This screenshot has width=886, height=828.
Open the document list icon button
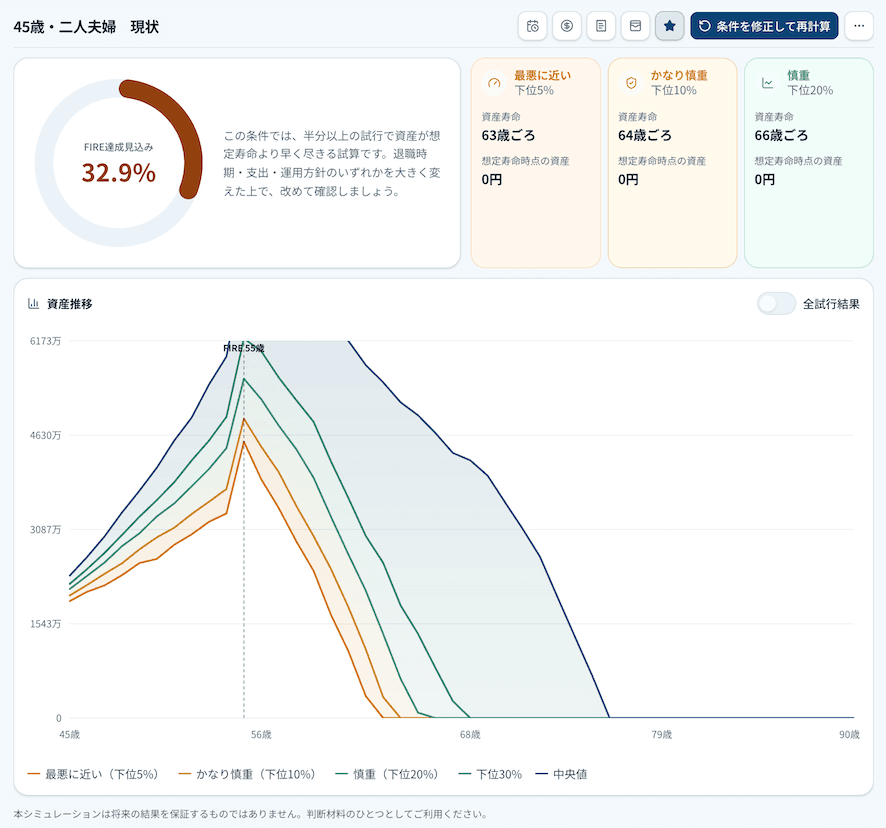click(x=601, y=26)
